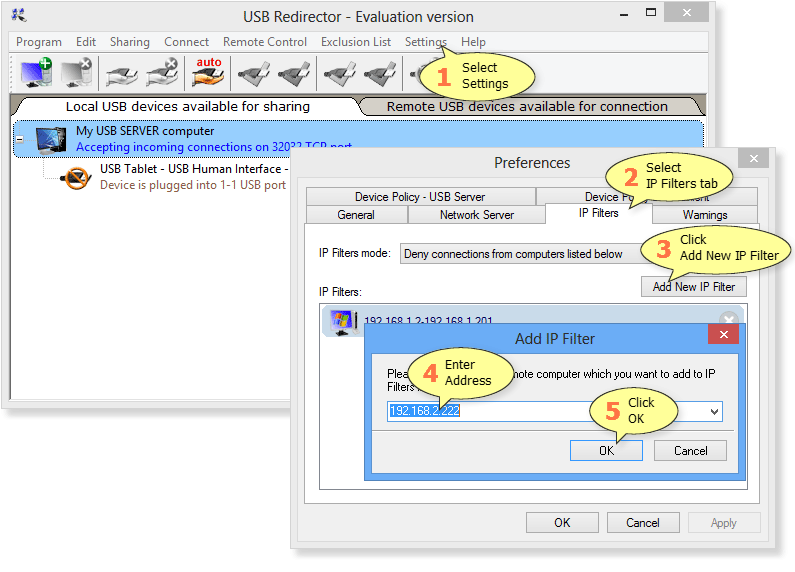This screenshot has width=795, height=572.
Task: Click the computer icon of the 192.168.1.2 filter row
Action: pyautogui.click(x=343, y=323)
